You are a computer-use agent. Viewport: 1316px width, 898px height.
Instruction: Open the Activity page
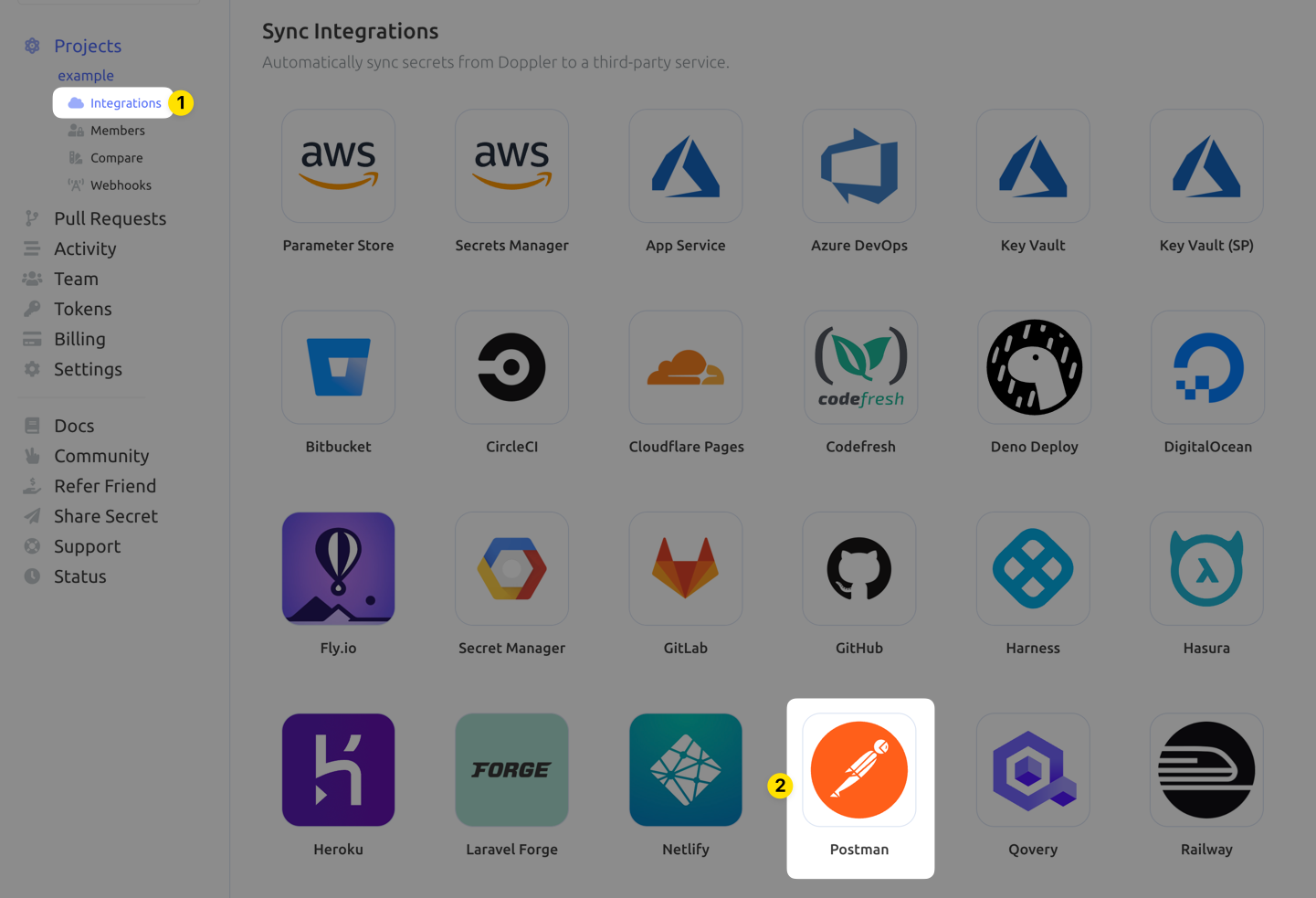tap(85, 248)
